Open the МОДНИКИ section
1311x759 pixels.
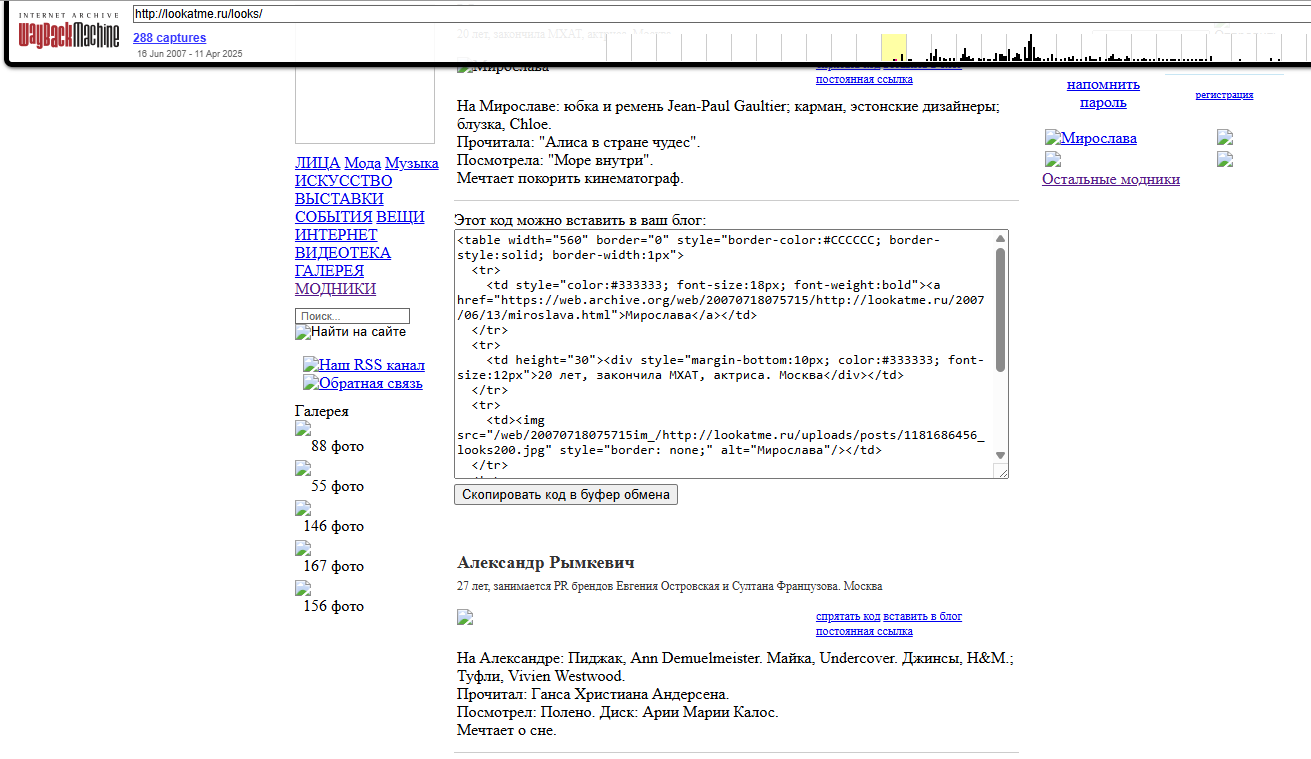335,289
